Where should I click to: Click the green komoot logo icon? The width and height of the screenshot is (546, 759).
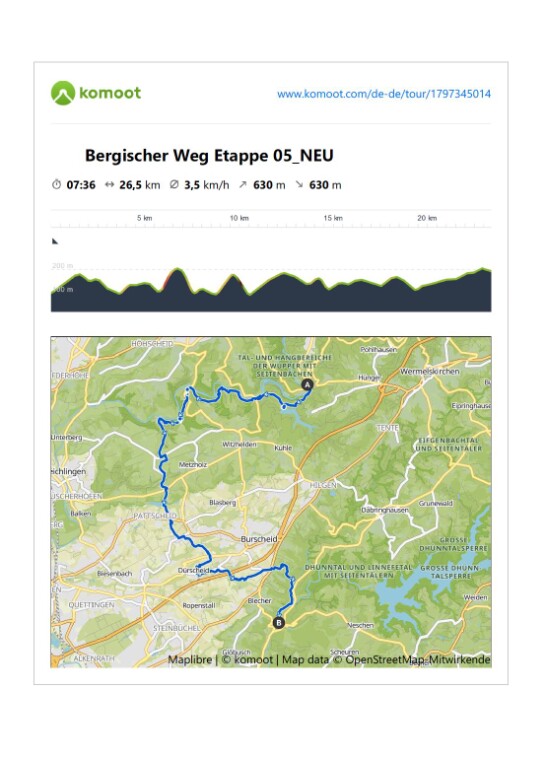(x=63, y=93)
